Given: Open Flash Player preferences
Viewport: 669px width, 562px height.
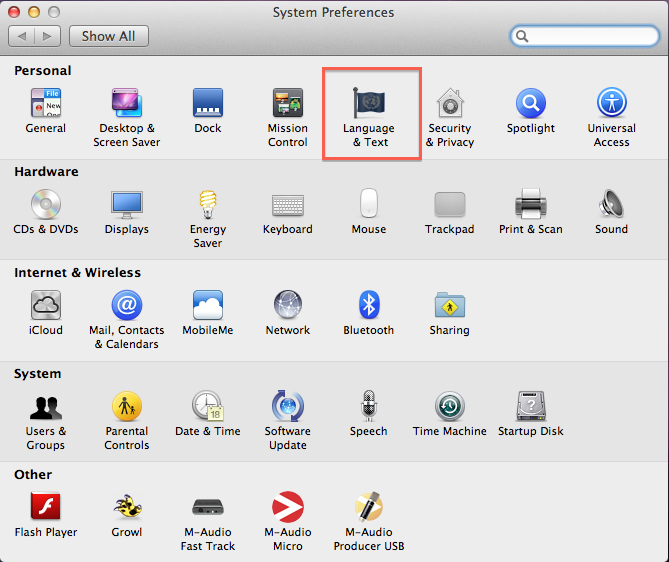Looking at the screenshot, I should pyautogui.click(x=46, y=508).
